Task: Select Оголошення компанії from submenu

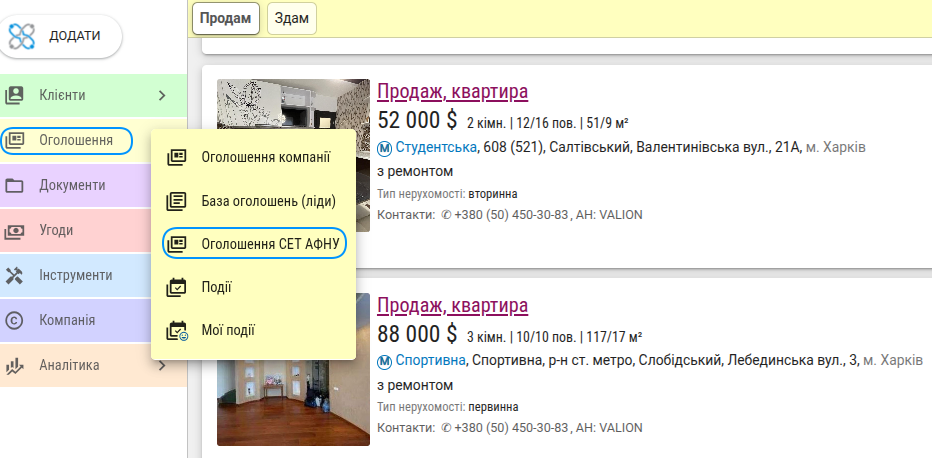Action: pos(265,157)
